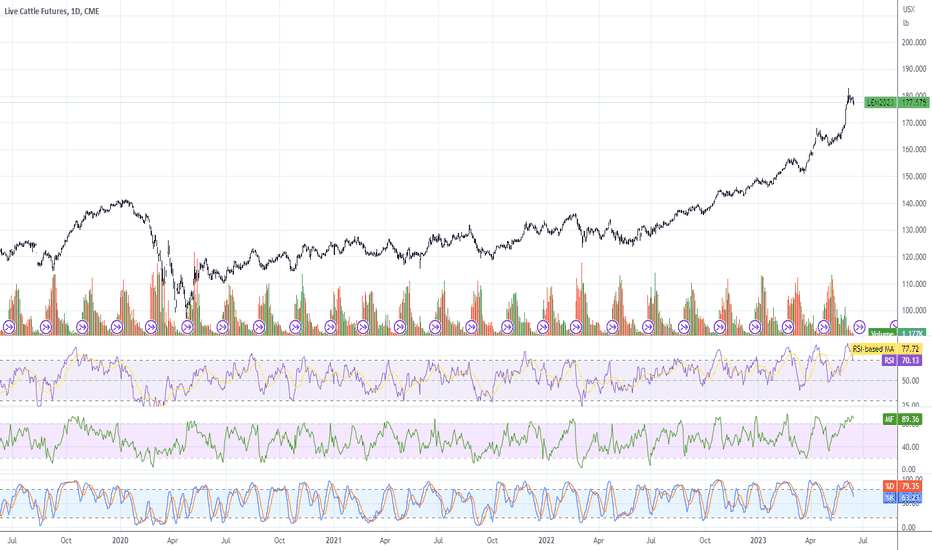Image resolution: width=932 pixels, height=550 pixels.
Task: Click the lb unit label
Action: (x=906, y=23)
